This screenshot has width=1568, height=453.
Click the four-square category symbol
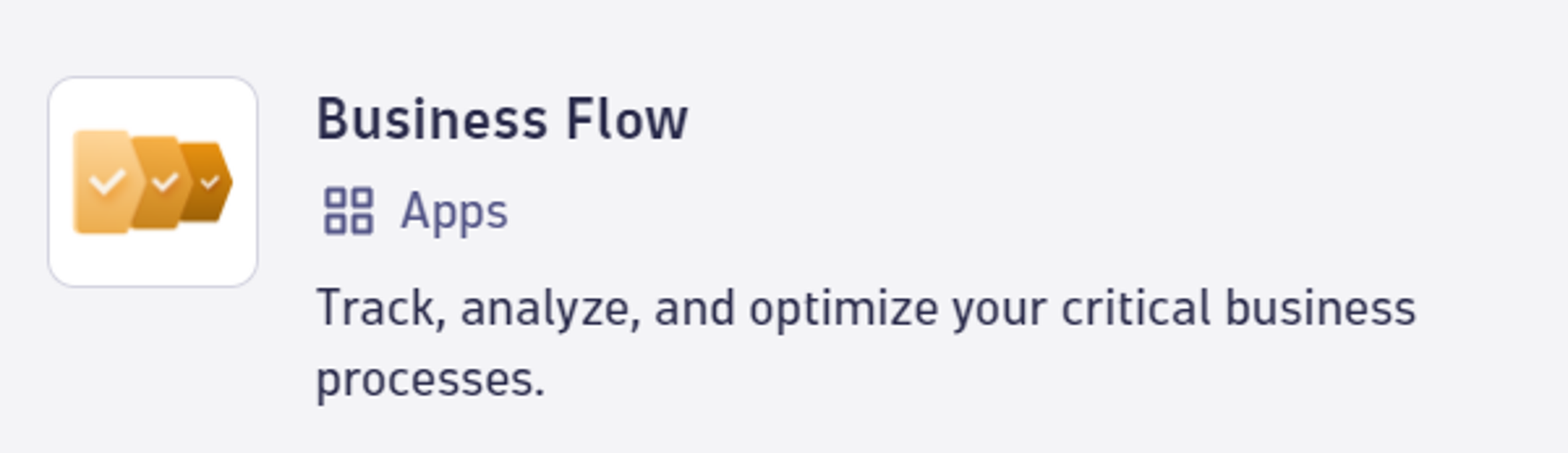pos(348,213)
